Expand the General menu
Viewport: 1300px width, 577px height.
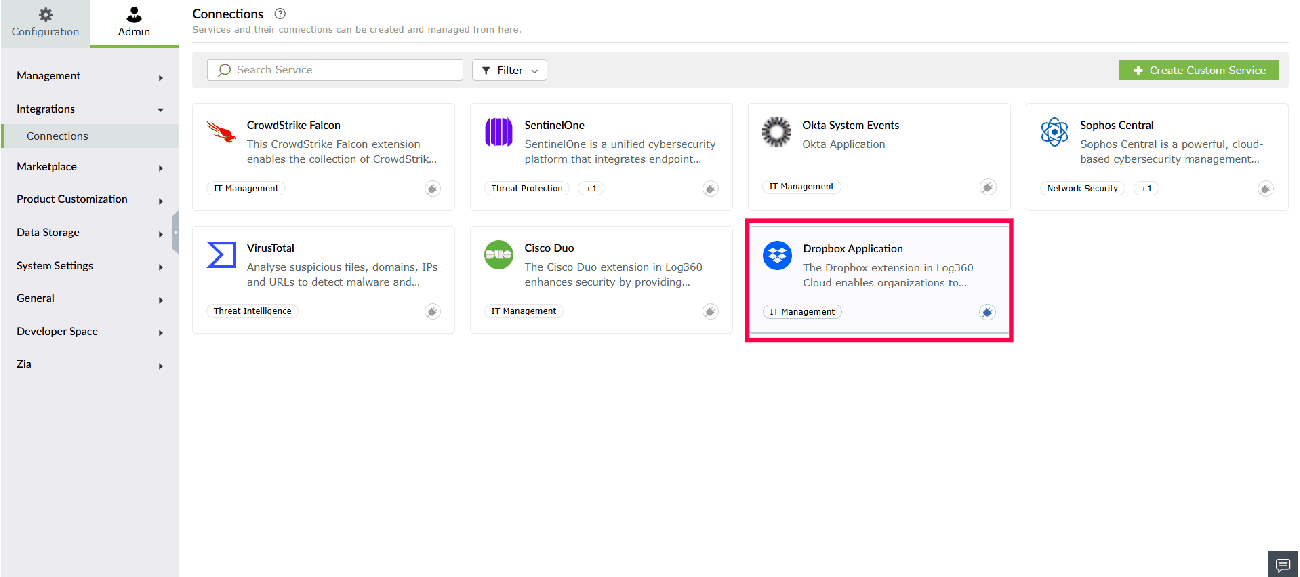point(89,299)
